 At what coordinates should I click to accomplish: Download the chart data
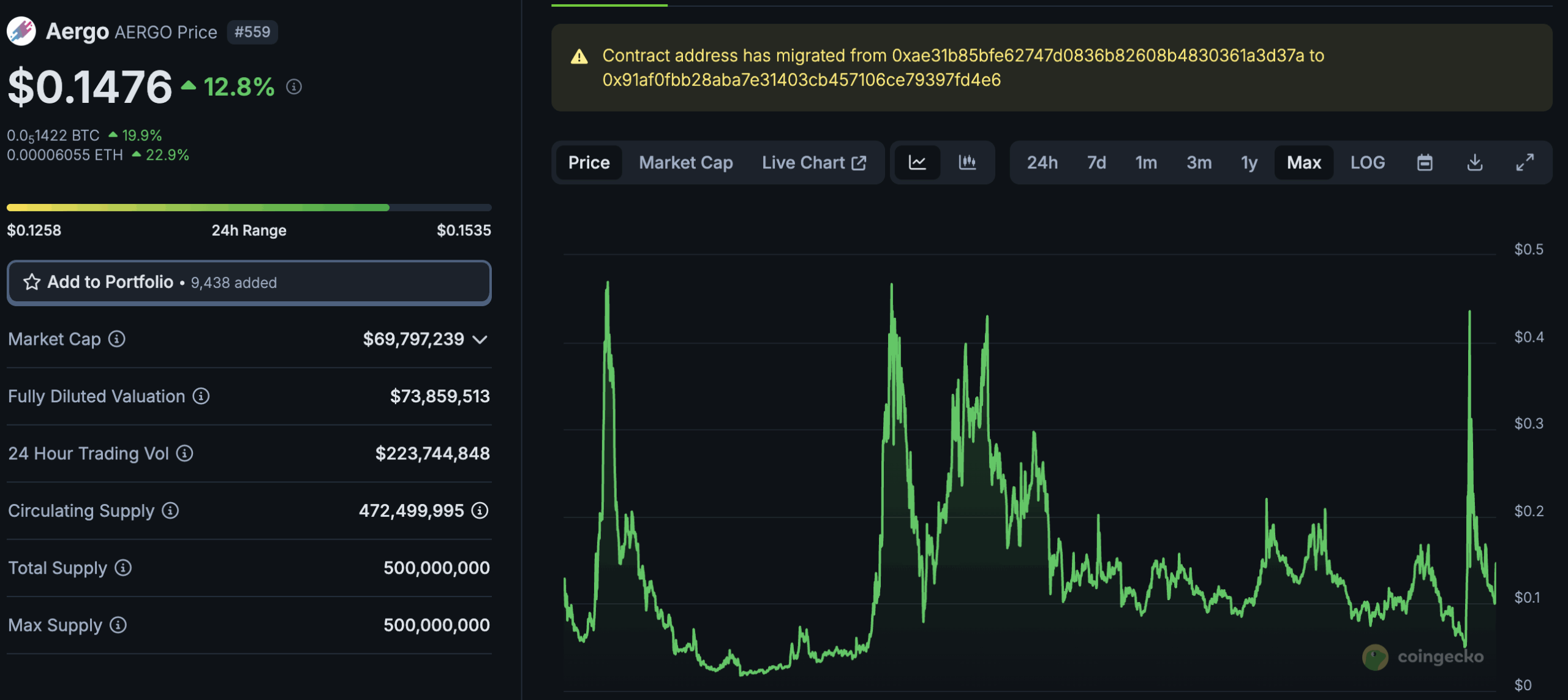(x=1475, y=162)
